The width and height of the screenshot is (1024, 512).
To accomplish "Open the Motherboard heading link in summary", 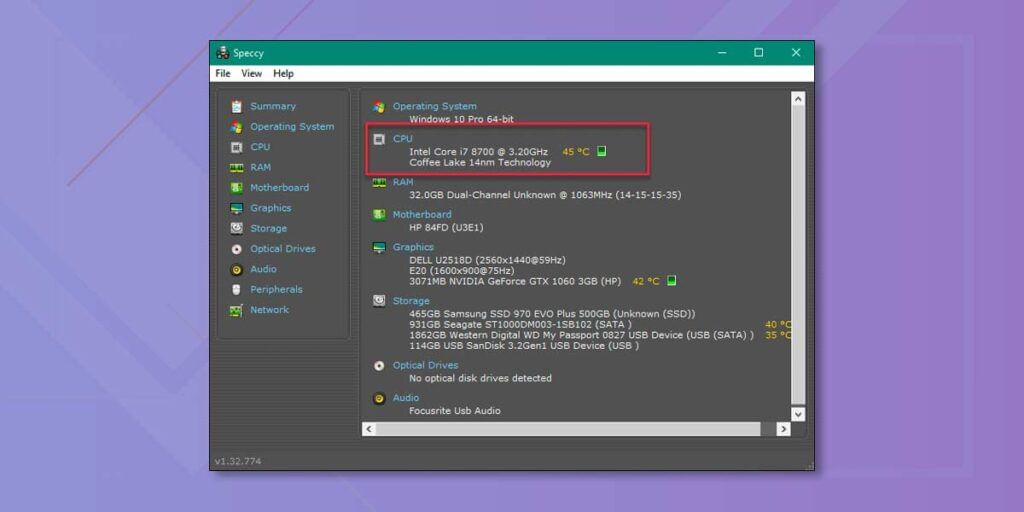I will point(422,215).
